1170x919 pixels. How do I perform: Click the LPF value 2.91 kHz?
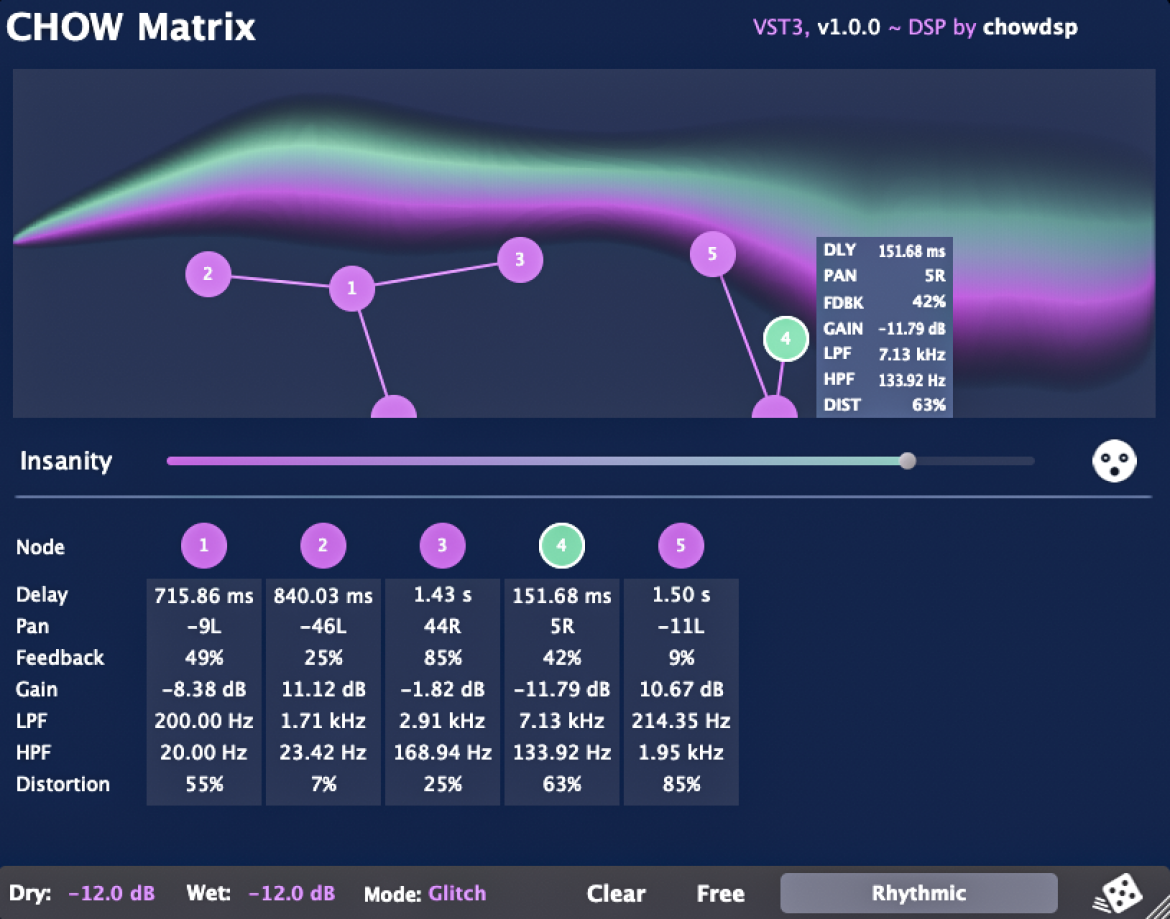click(x=442, y=721)
